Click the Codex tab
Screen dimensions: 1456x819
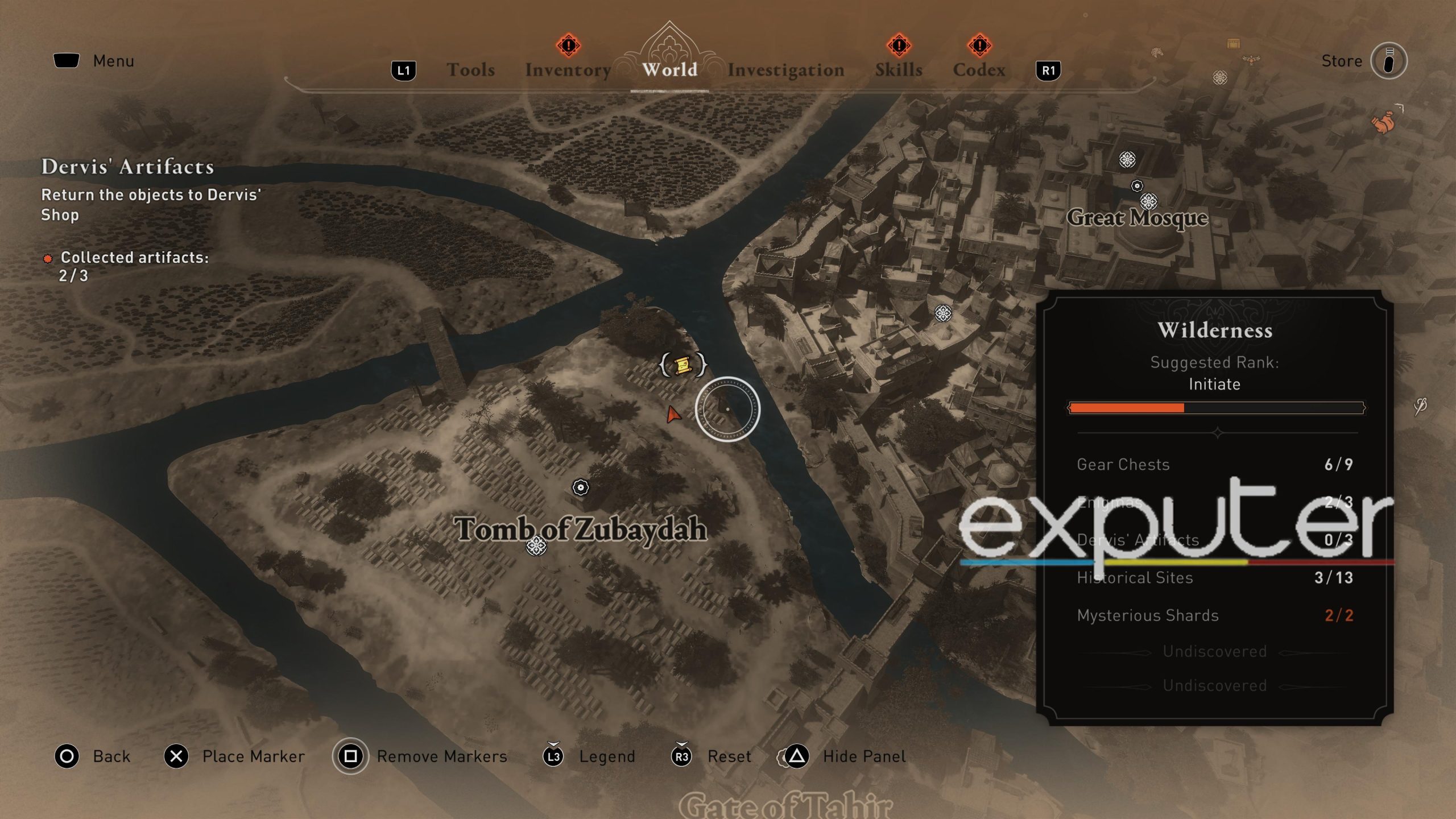coord(978,69)
